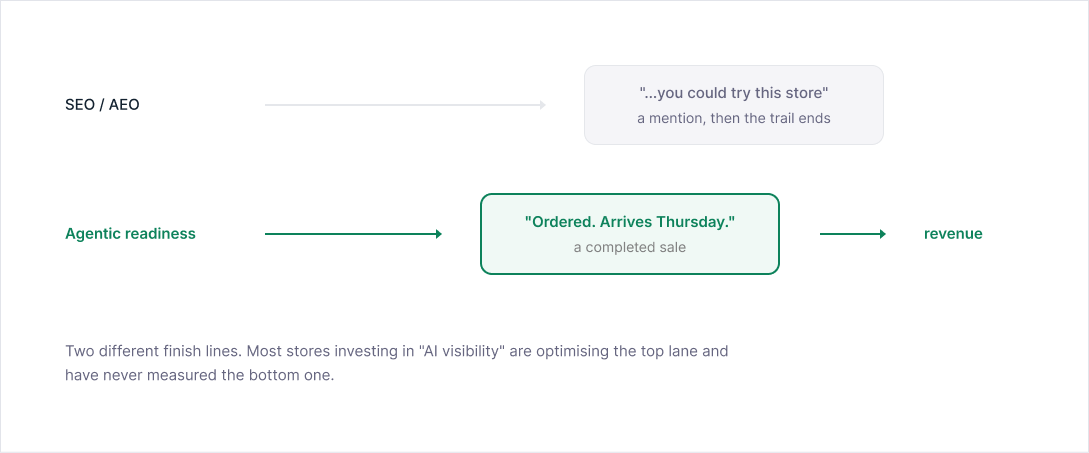Click "a mention, then the trail ends" caption
Viewport: 1089px width, 453px height.
pos(733,118)
